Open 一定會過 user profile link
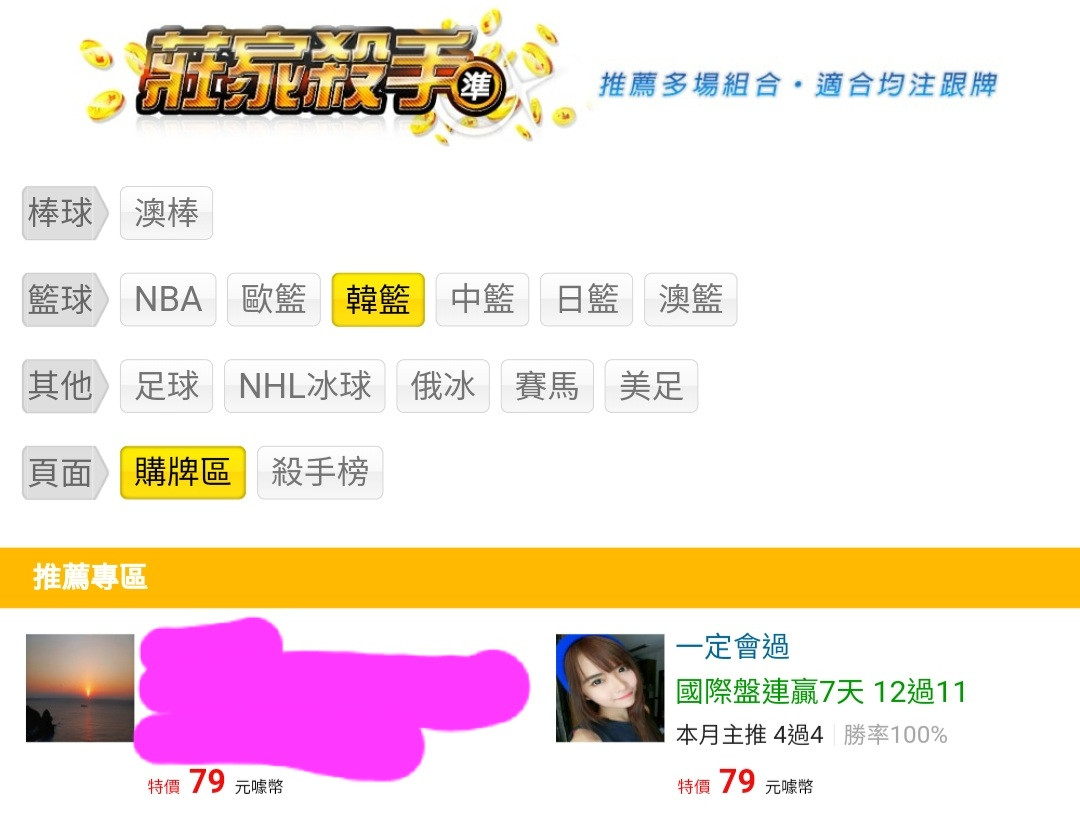Image resolution: width=1080 pixels, height=837 pixels. pyautogui.click(x=732, y=647)
